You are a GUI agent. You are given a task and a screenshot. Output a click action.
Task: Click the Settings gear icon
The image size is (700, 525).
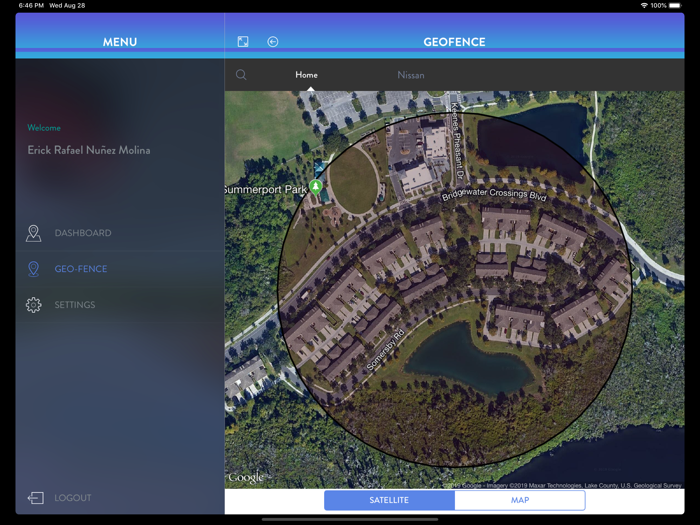point(33,305)
